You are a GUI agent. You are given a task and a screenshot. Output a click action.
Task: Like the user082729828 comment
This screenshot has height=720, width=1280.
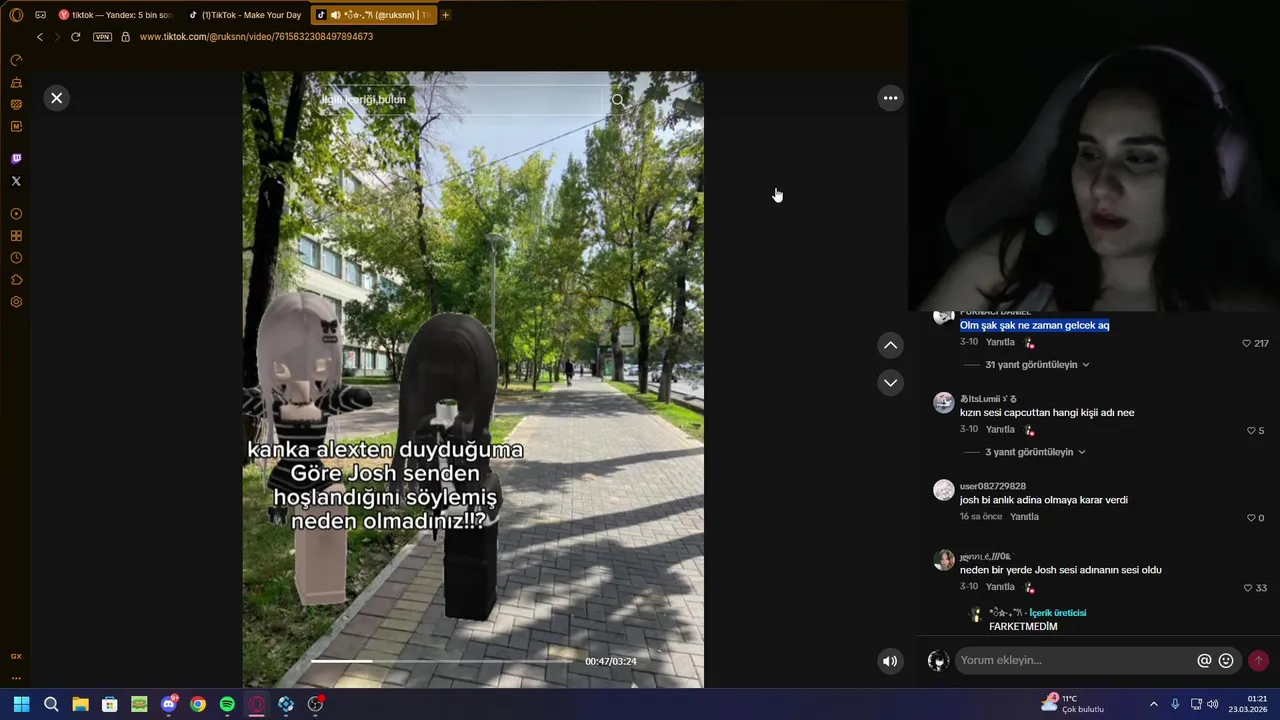pos(1250,518)
